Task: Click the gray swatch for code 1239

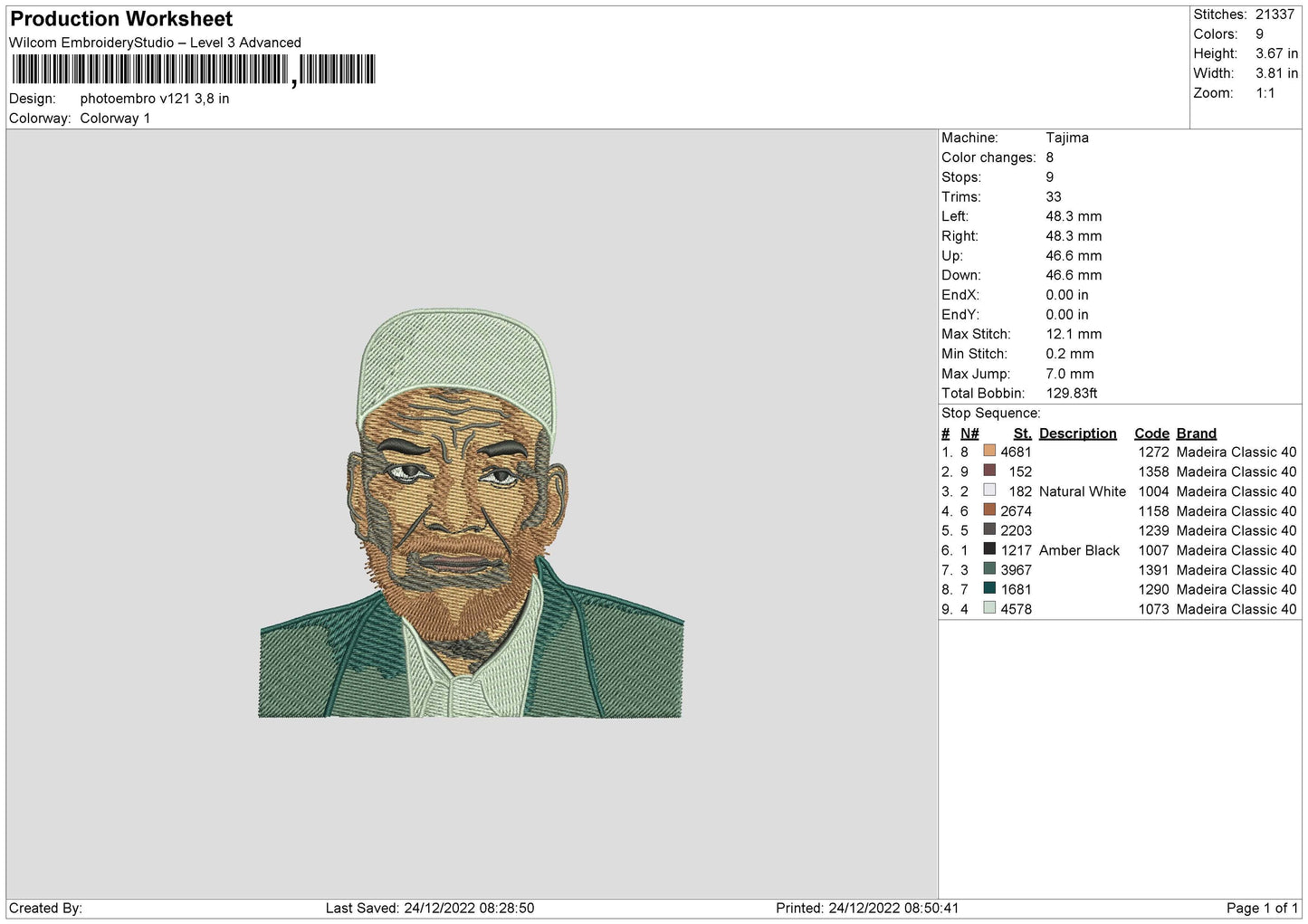Action: 989,529
